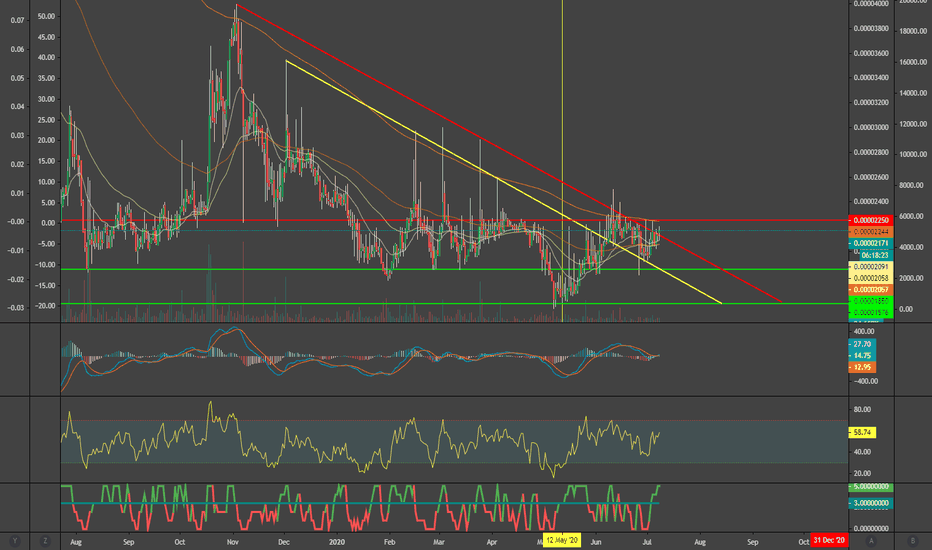Screen dimensions: 932x550
Task: Select the green 0.00001576 price label
Action: coord(871,313)
